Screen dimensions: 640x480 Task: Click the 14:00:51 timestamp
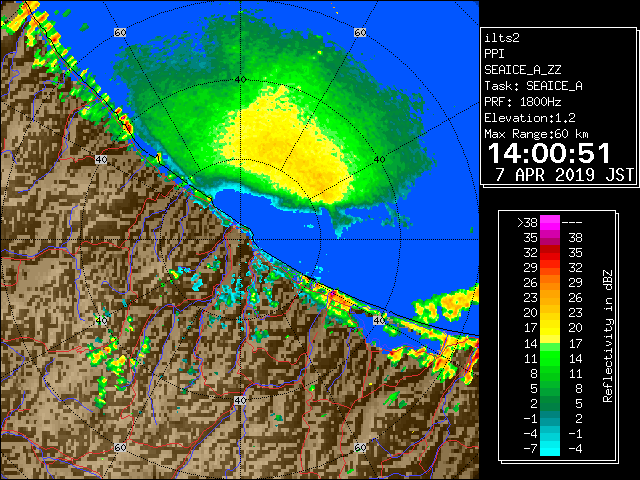click(549, 153)
